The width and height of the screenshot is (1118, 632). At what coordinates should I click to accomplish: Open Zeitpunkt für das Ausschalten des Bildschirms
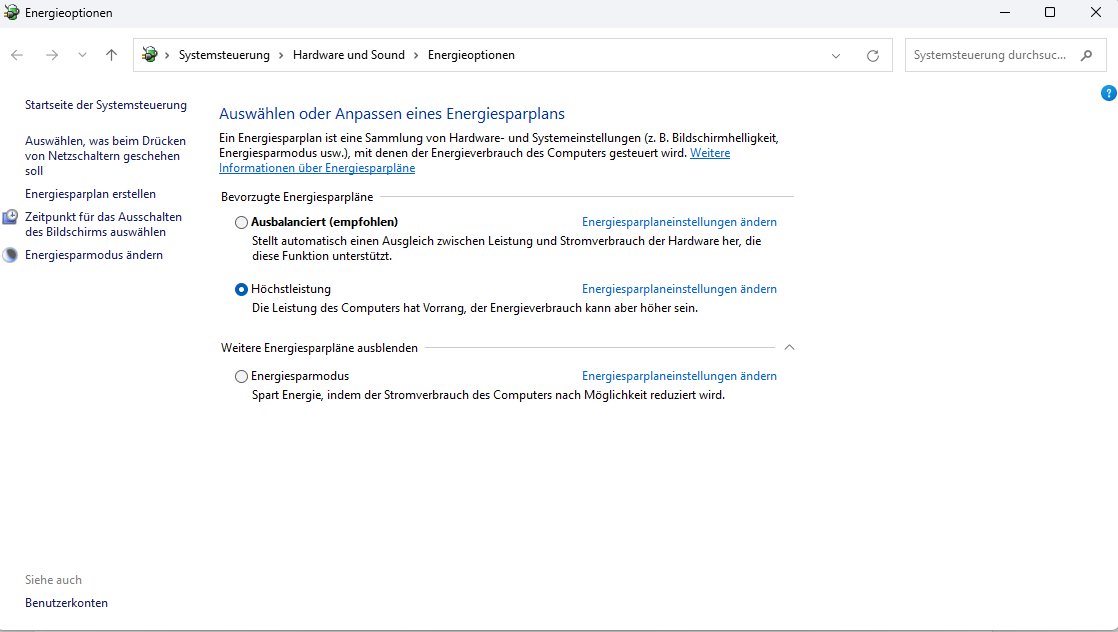point(103,224)
